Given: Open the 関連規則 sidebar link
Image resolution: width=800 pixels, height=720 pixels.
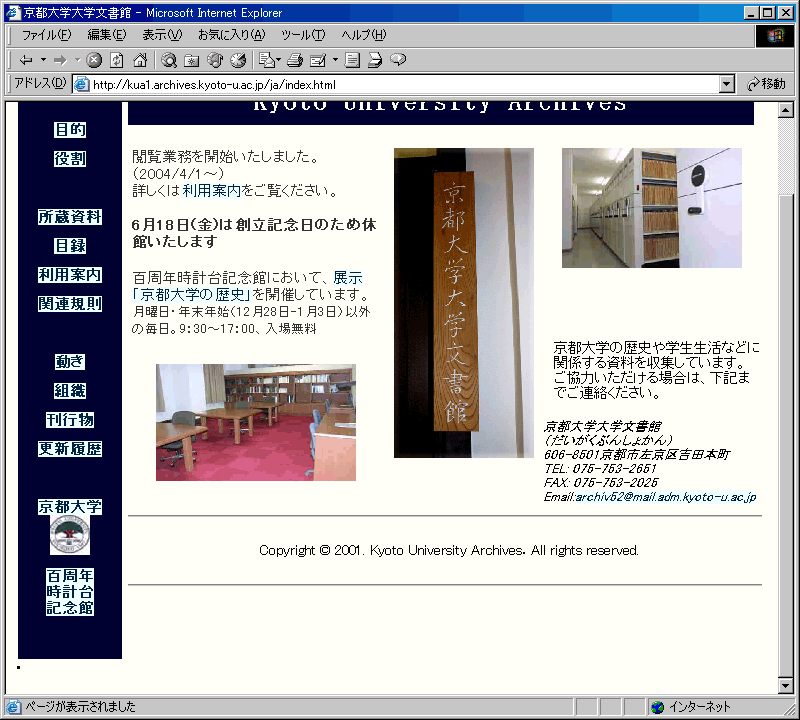Looking at the screenshot, I should (70, 304).
